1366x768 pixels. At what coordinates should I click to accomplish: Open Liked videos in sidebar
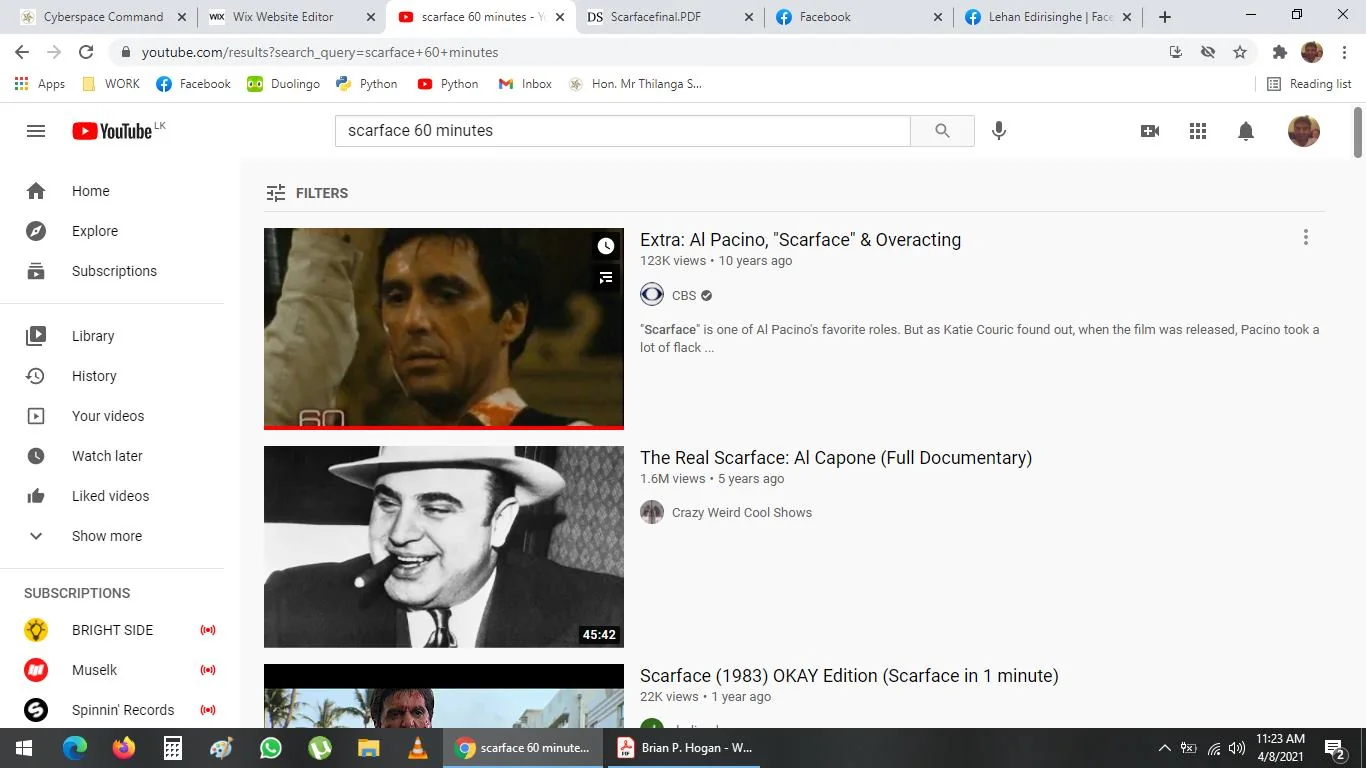[x=112, y=496]
